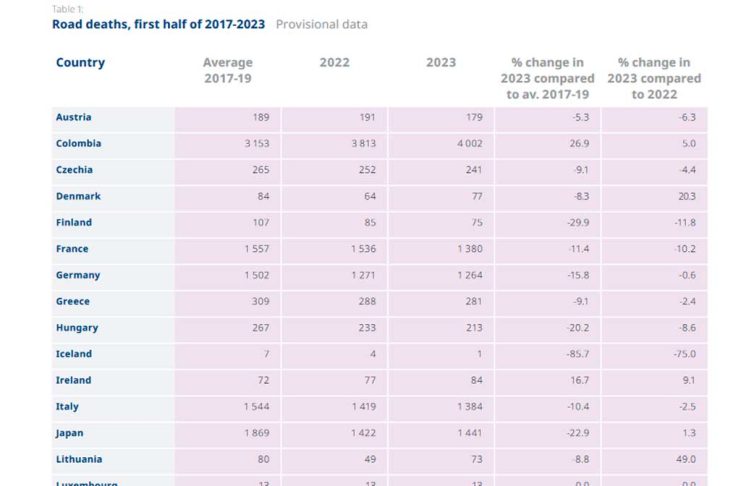Click the 'Provisional data' label

coord(321,24)
